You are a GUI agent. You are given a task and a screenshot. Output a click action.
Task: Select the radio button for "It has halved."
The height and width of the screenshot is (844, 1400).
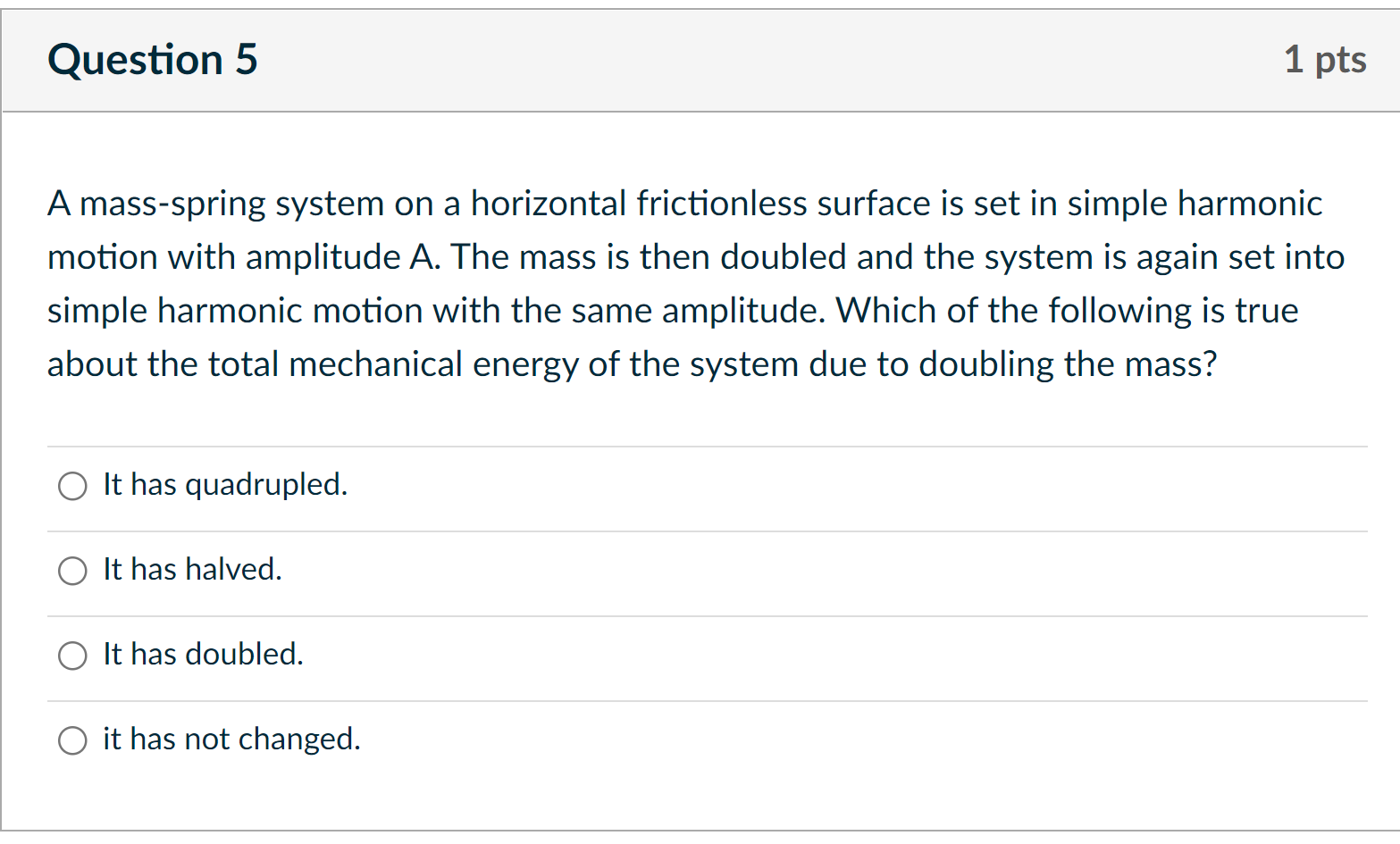pyautogui.click(x=72, y=571)
